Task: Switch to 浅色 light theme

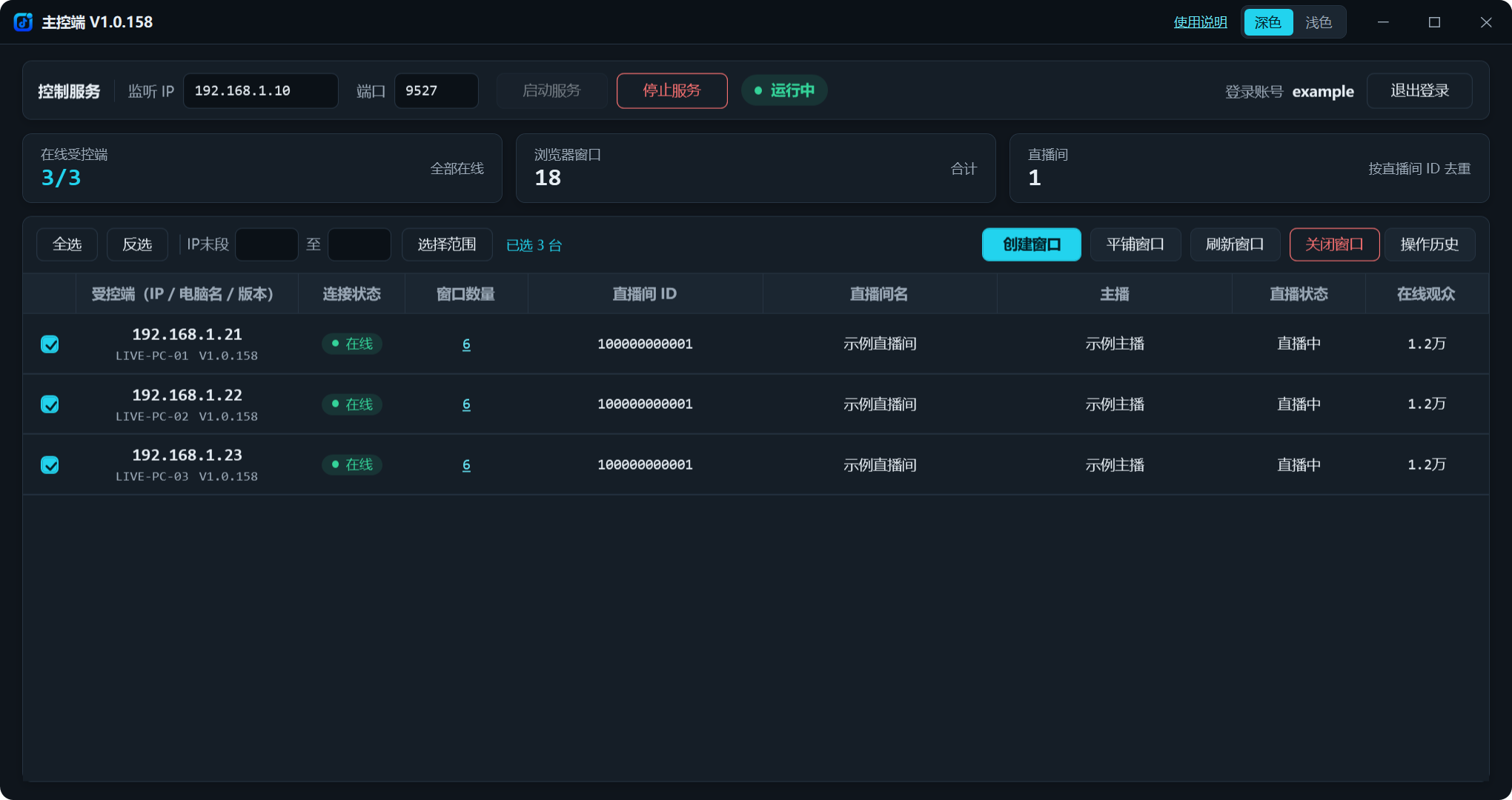Action: tap(1319, 22)
